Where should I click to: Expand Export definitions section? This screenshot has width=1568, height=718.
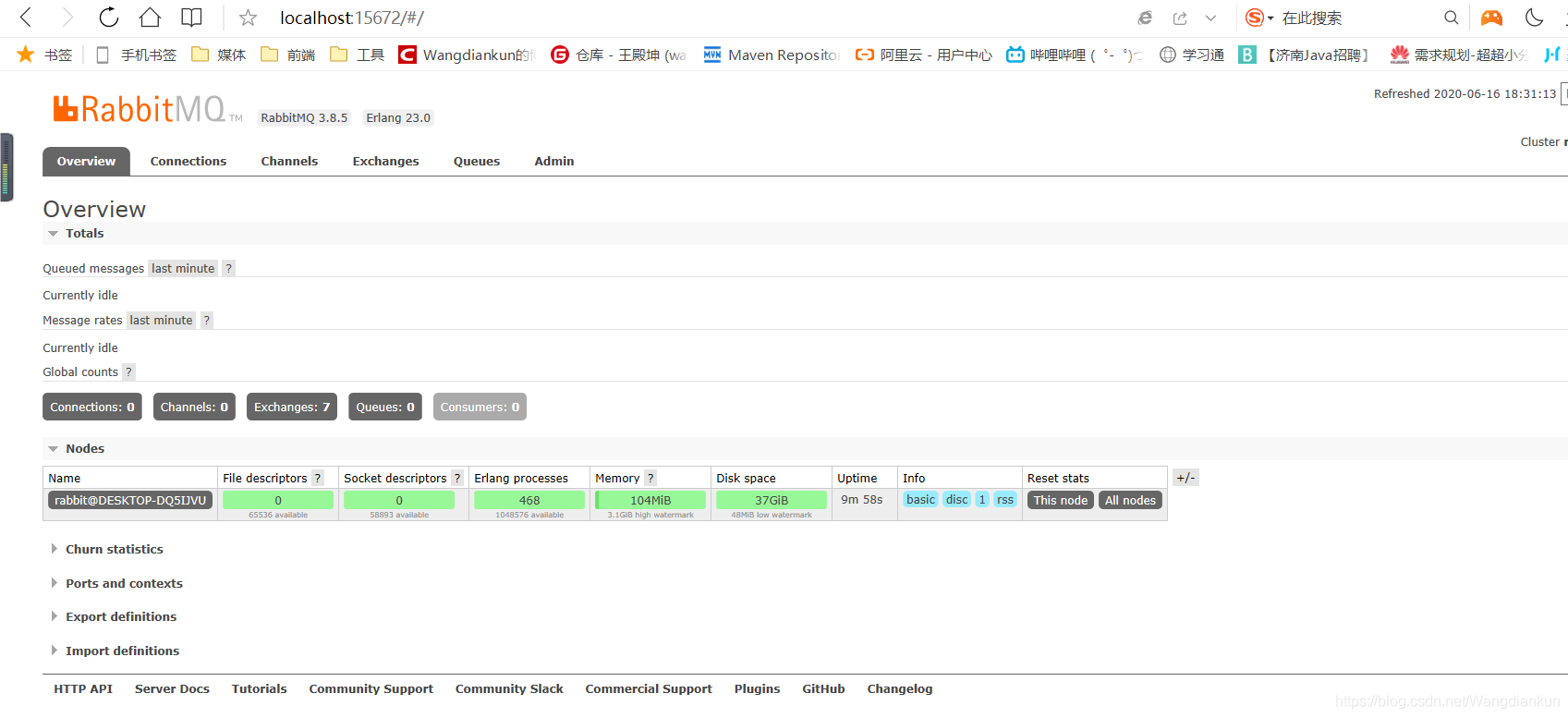pos(114,616)
